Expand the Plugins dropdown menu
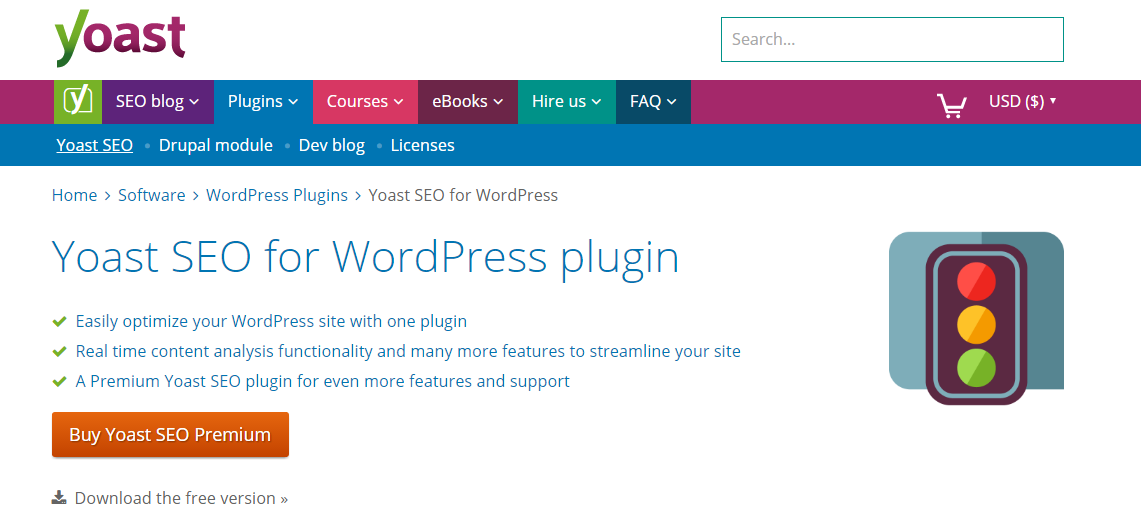Screen dimensions: 1141x516 pos(263,101)
